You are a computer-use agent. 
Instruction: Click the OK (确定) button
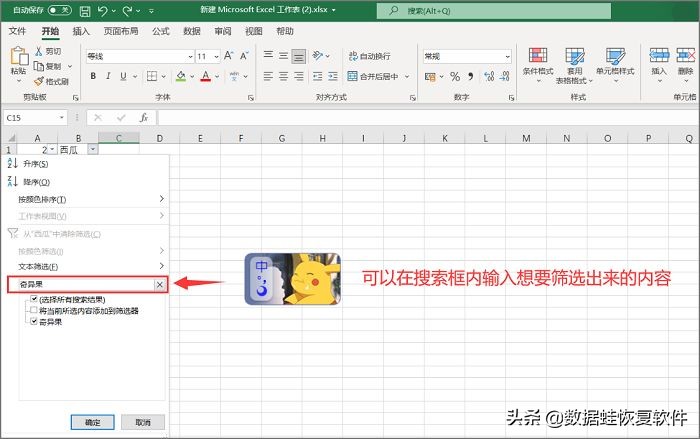point(92,422)
